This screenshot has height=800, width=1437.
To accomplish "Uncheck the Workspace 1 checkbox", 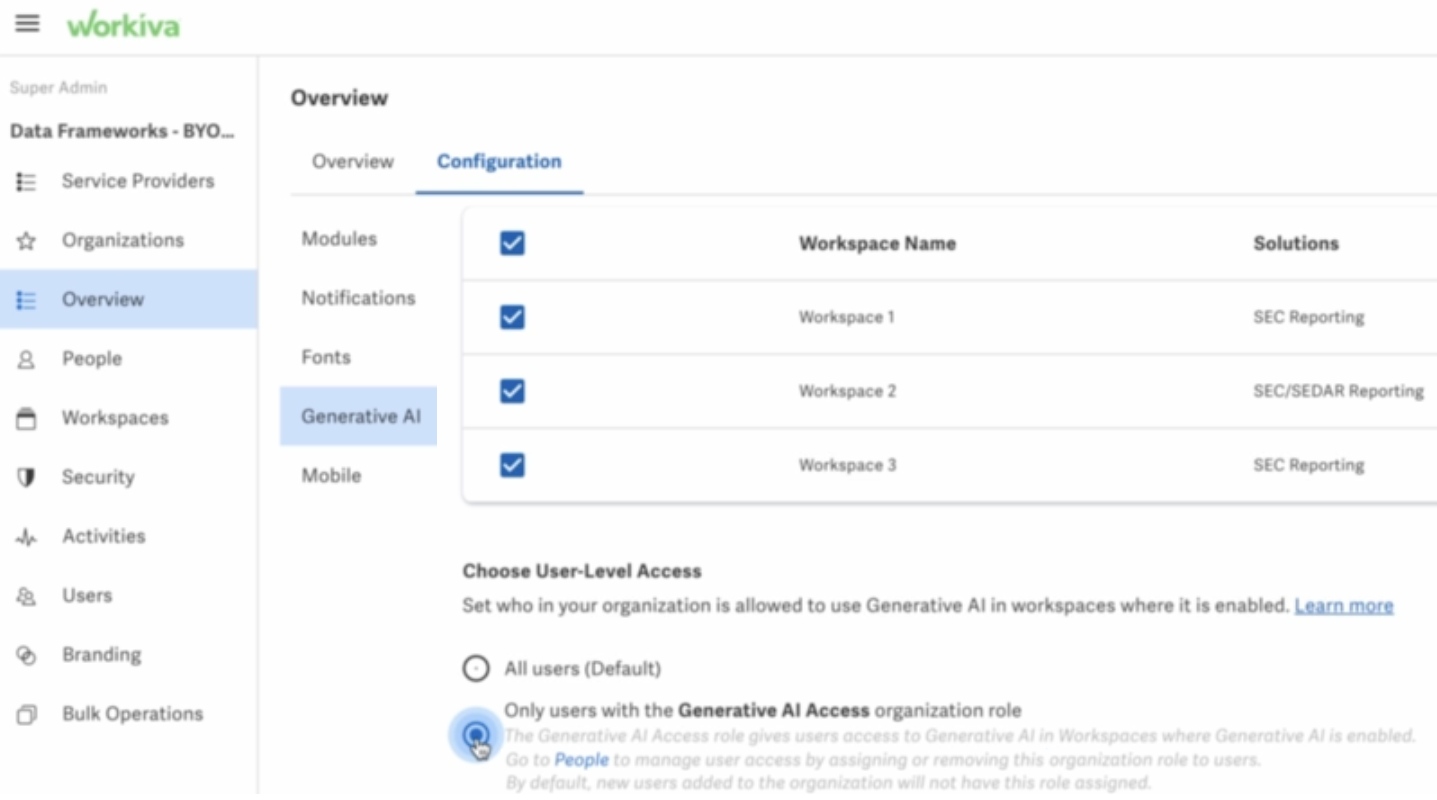I will [512, 317].
